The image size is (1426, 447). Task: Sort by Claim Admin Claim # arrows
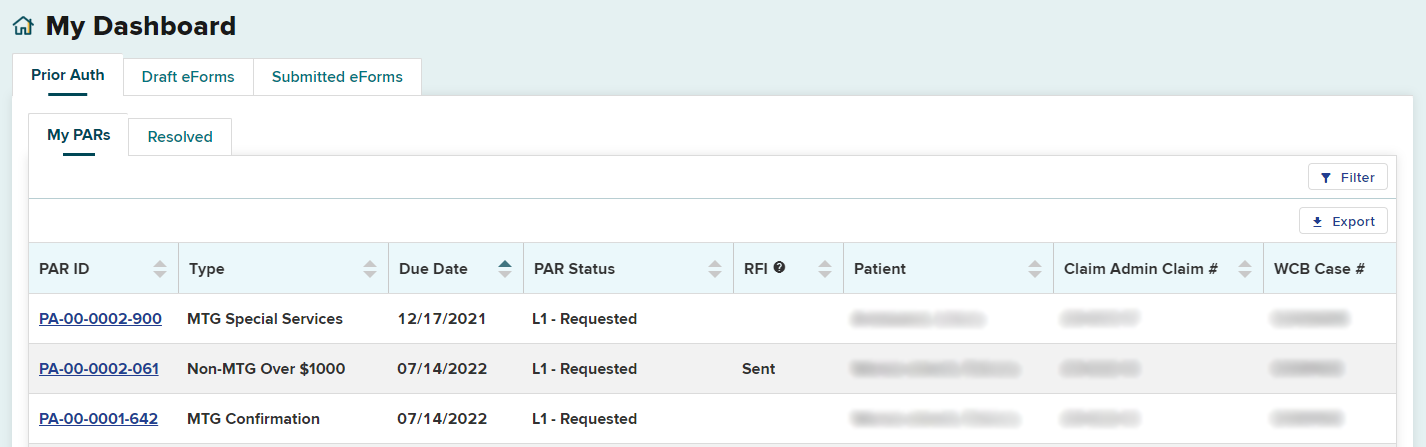coord(1244,269)
